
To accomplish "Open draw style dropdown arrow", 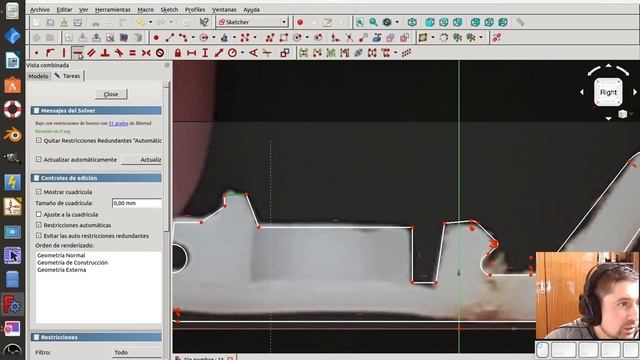I will click(397, 22).
